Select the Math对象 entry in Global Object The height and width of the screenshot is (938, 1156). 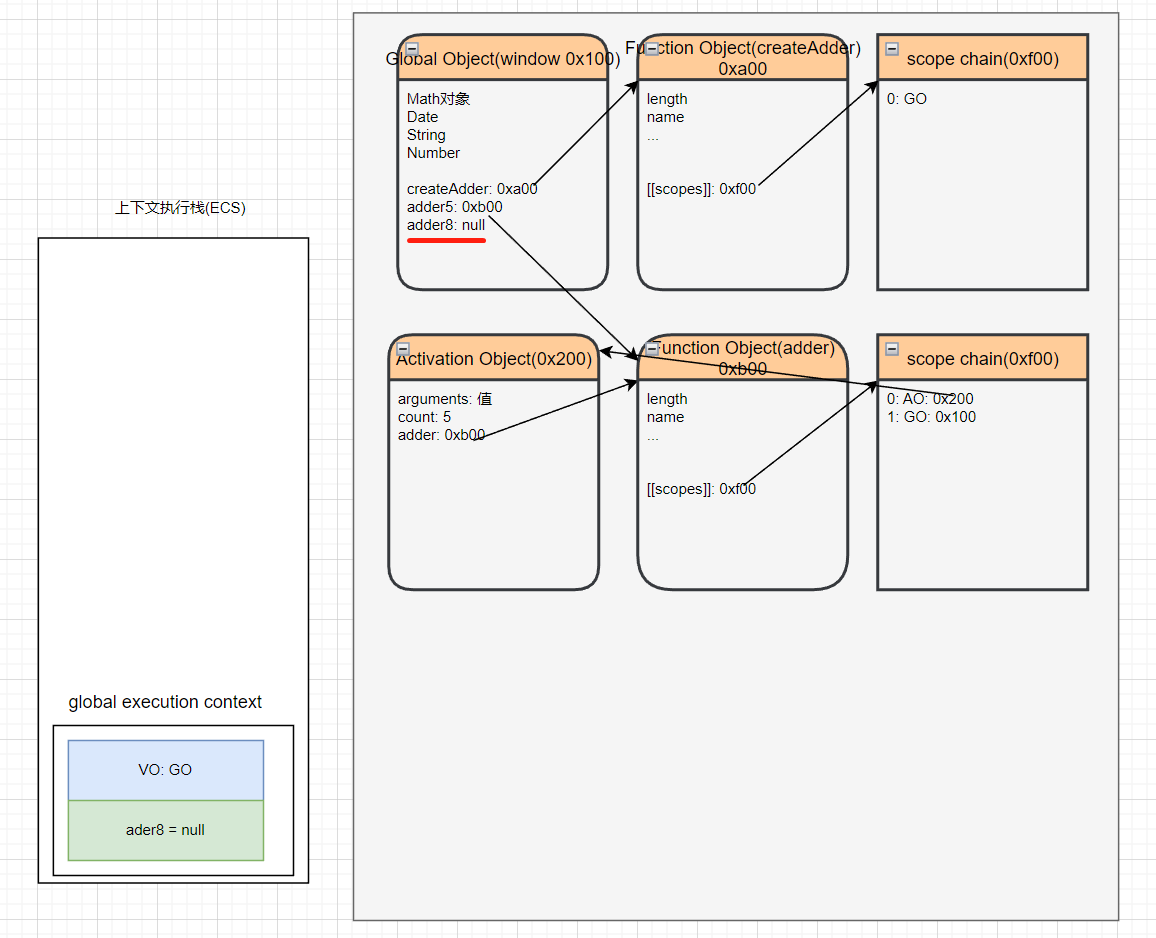(x=438, y=99)
